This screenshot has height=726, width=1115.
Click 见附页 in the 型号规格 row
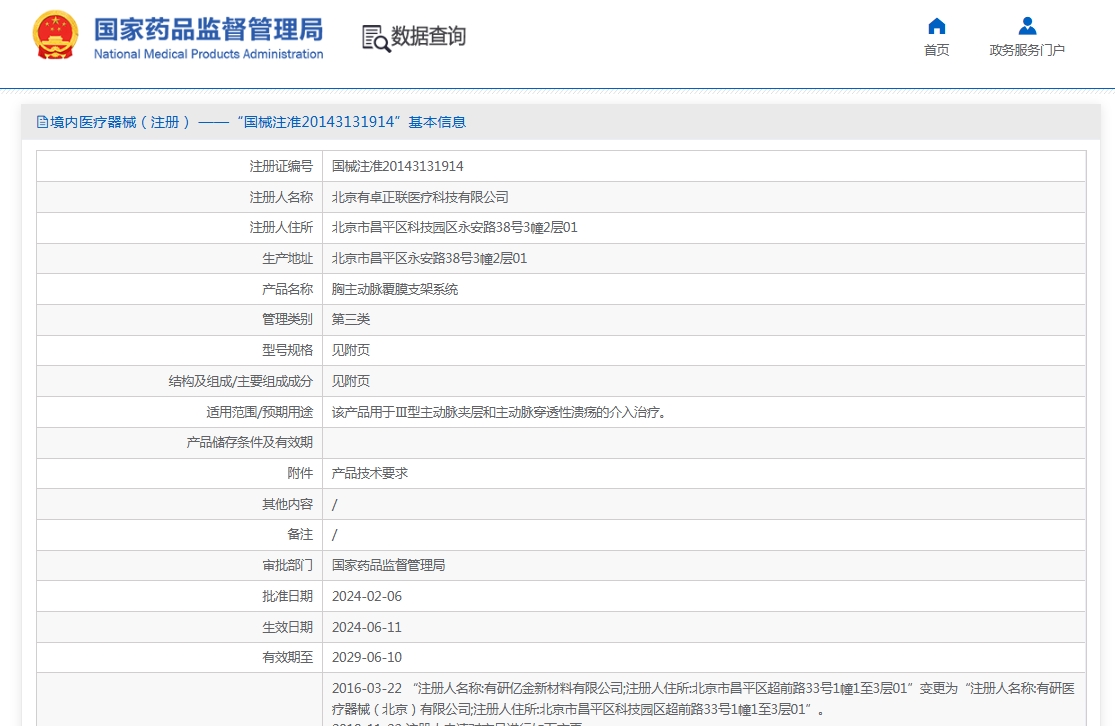351,351
